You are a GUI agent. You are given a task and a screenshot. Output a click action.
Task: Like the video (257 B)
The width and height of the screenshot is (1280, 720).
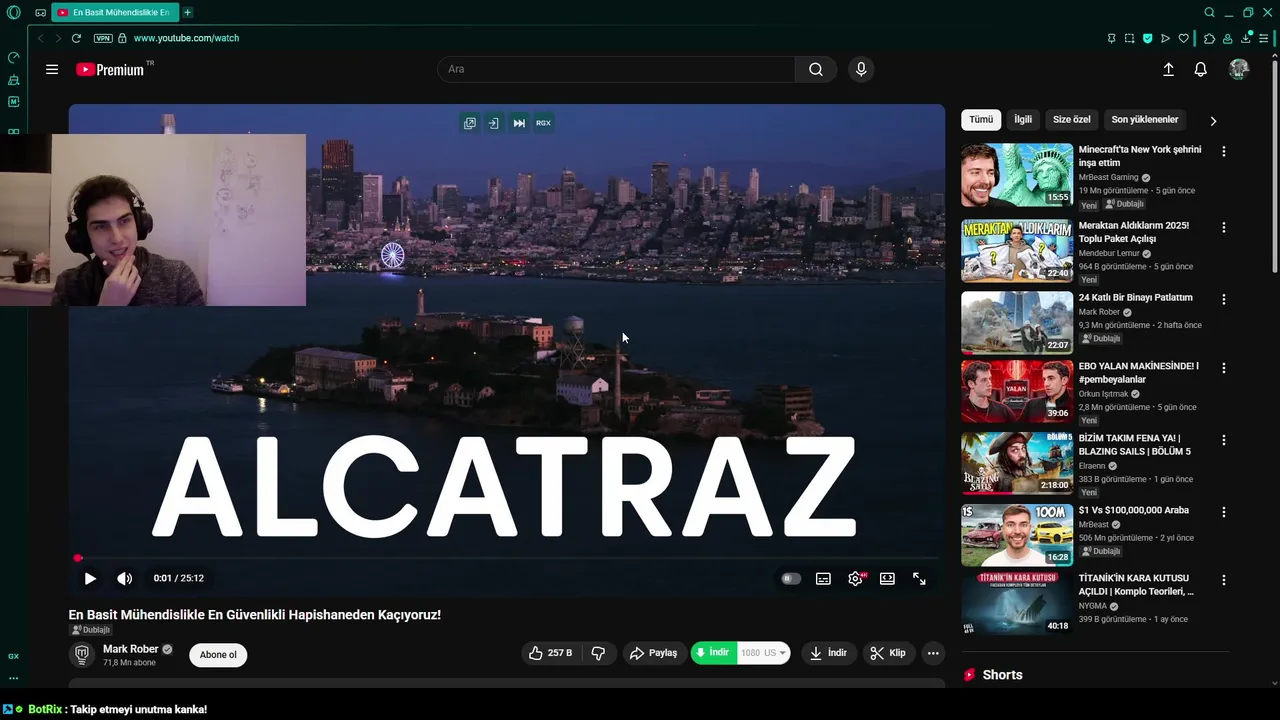(x=550, y=653)
